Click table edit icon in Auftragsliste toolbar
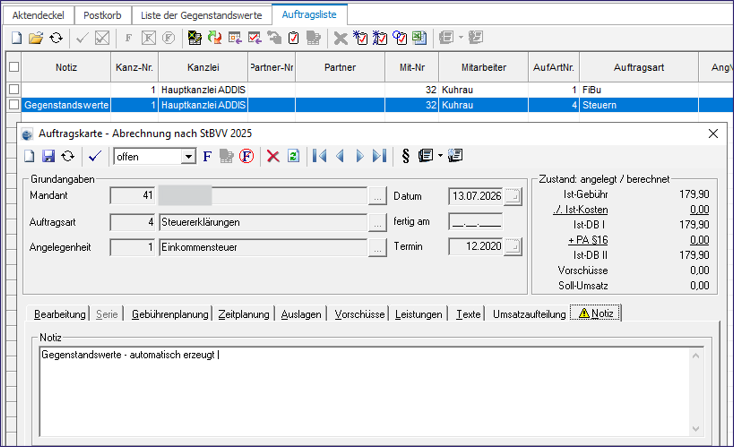The width and height of the screenshot is (734, 447). (x=194, y=38)
